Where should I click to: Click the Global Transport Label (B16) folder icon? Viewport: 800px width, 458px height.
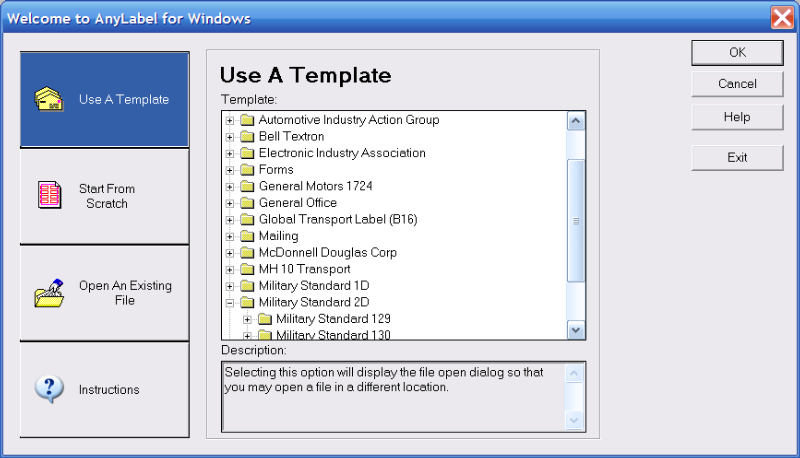click(247, 220)
